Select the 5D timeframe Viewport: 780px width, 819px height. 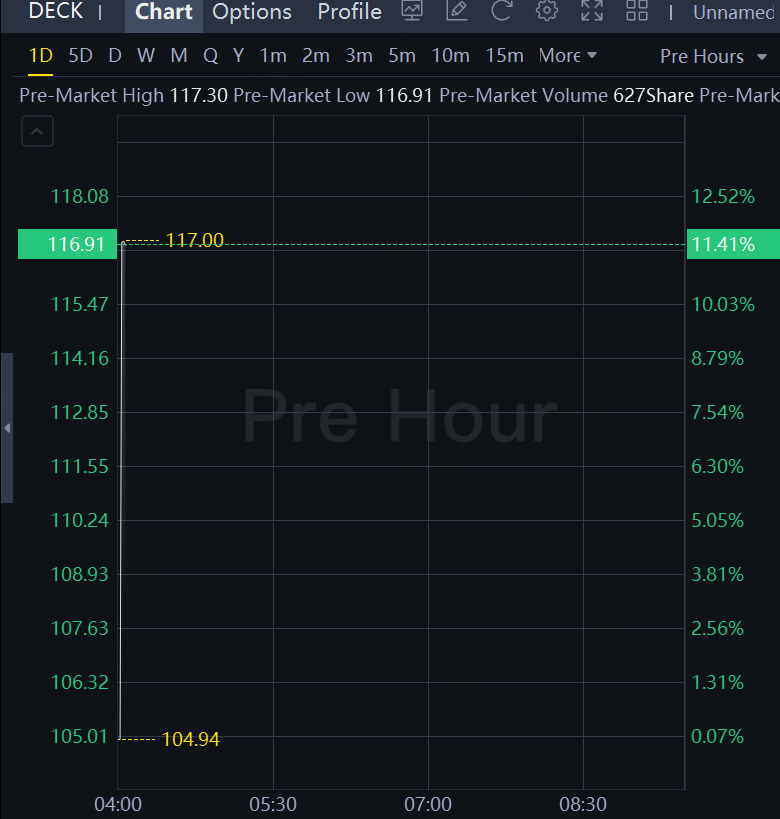tap(80, 56)
